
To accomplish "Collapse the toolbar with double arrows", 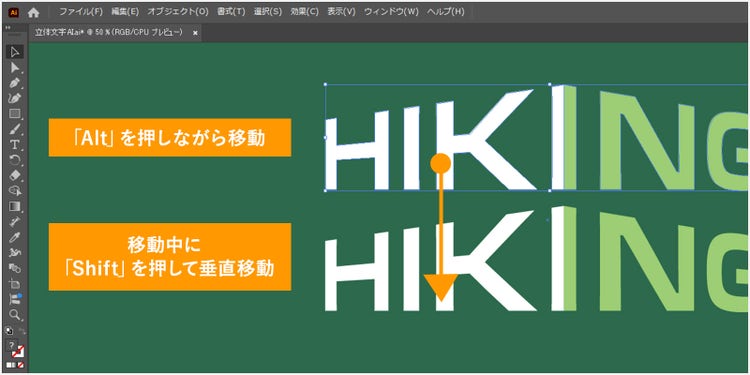I will pyautogui.click(x=8, y=27).
